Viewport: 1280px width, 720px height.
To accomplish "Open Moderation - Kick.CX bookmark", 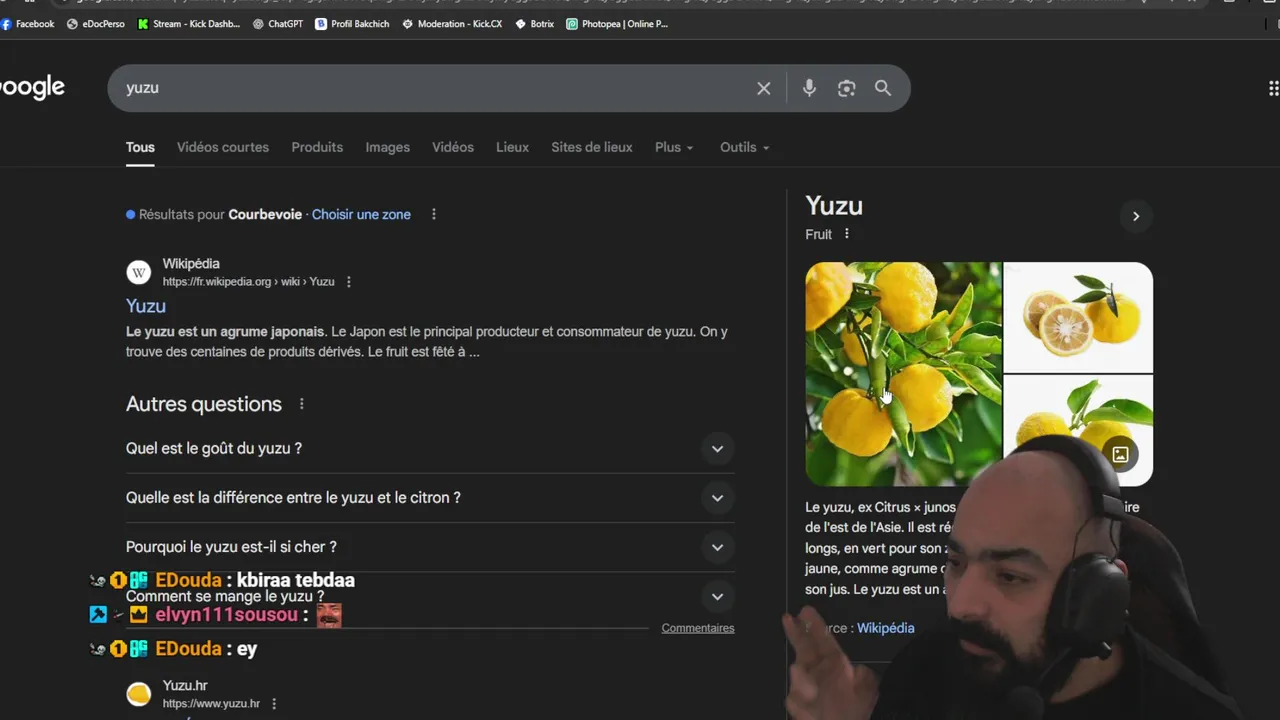I will click(x=452, y=24).
